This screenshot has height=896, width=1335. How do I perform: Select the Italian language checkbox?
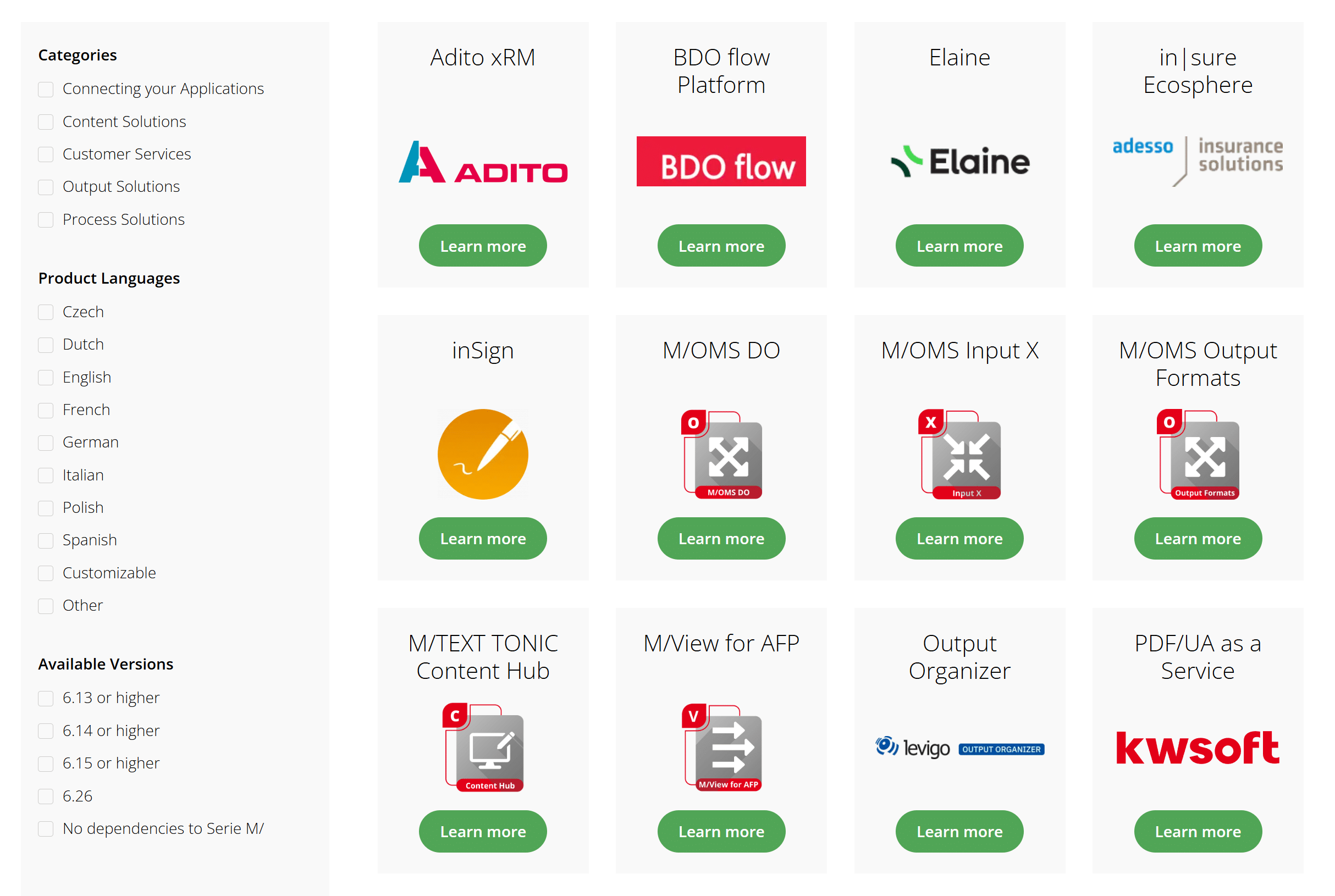coord(46,475)
